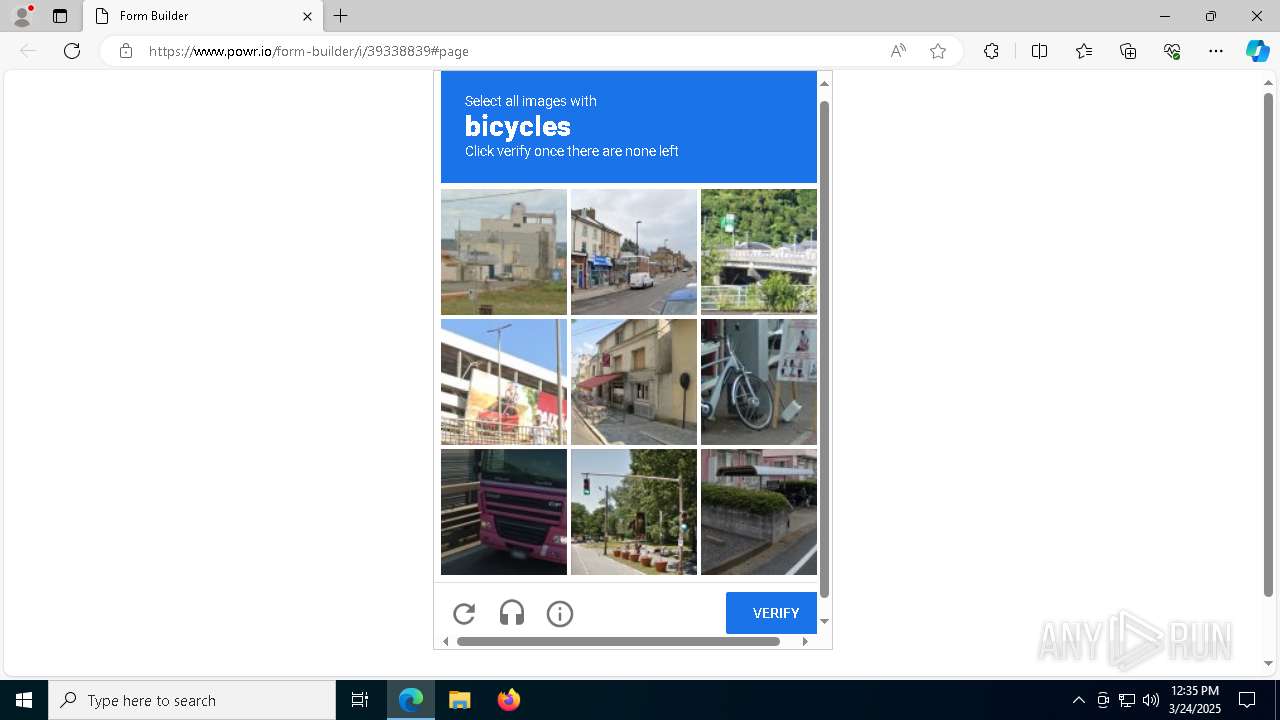View site information lock icon
1280x720 pixels.
tap(126, 51)
